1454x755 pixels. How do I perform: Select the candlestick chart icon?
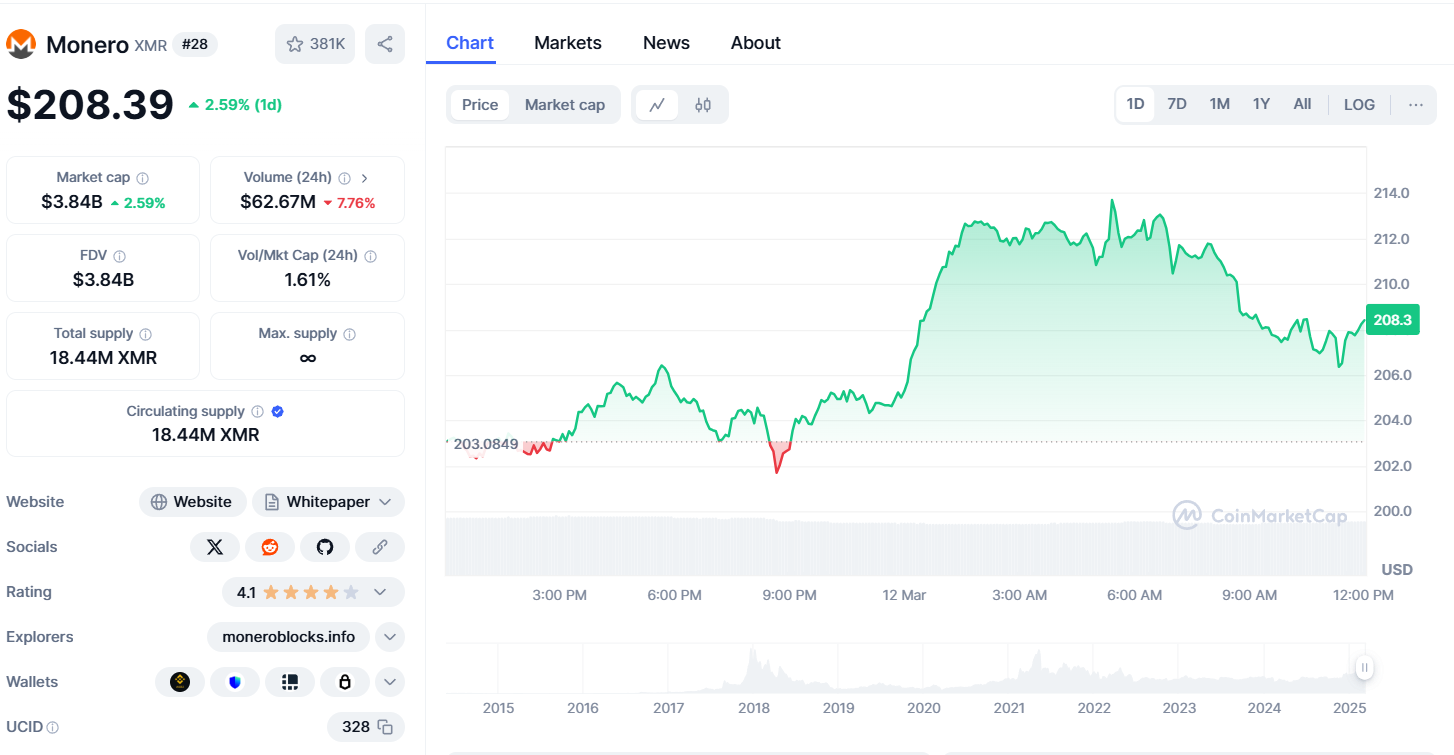[701, 104]
